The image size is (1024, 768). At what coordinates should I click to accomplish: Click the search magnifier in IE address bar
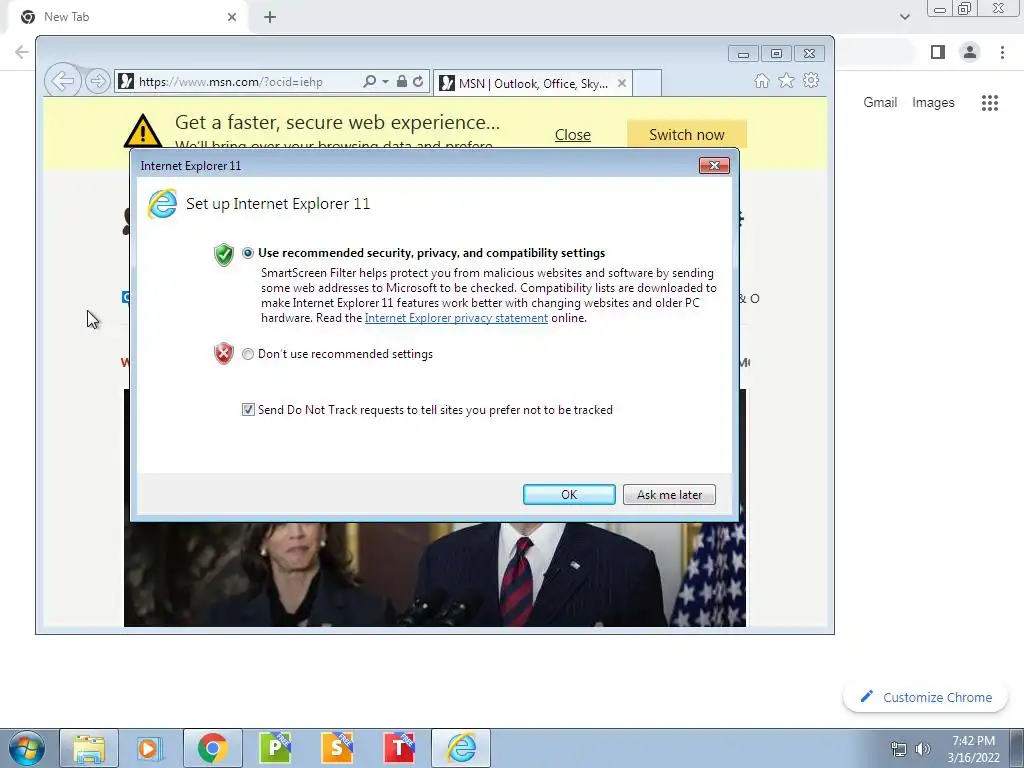point(369,82)
